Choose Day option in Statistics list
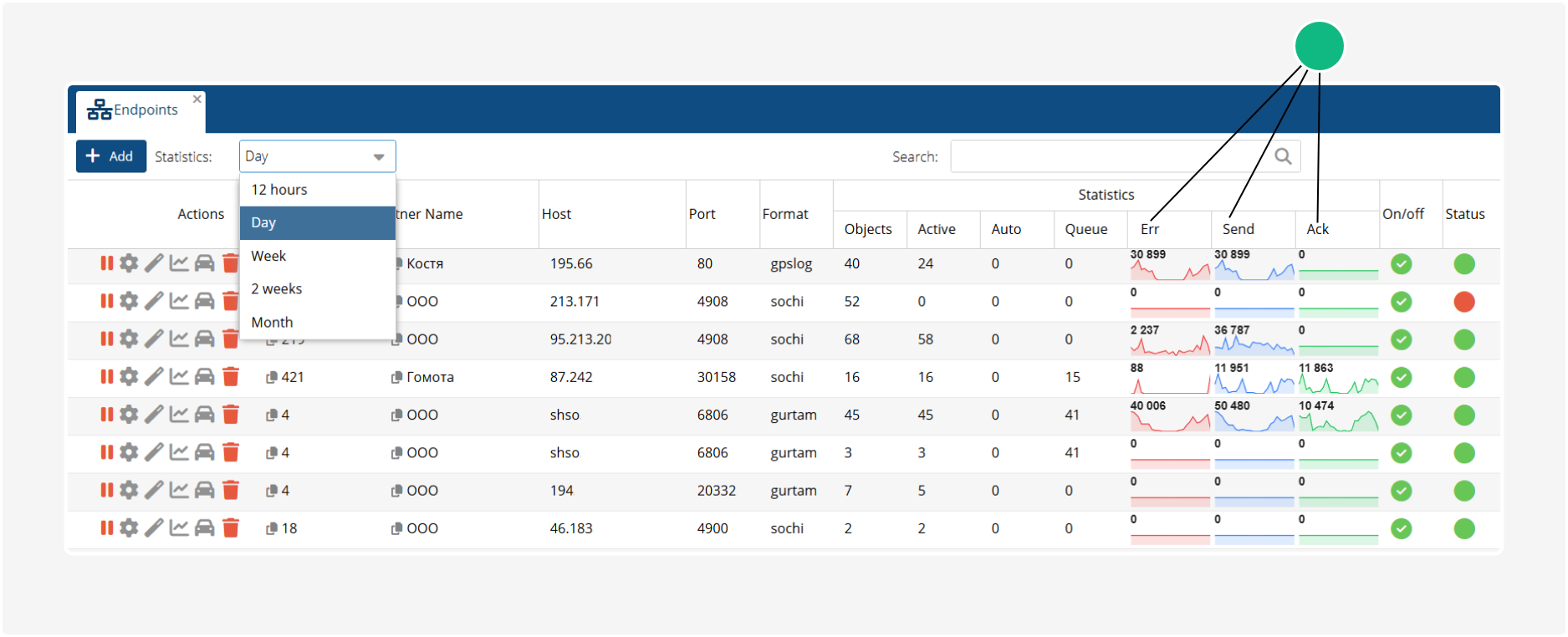1568x637 pixels. tap(317, 222)
